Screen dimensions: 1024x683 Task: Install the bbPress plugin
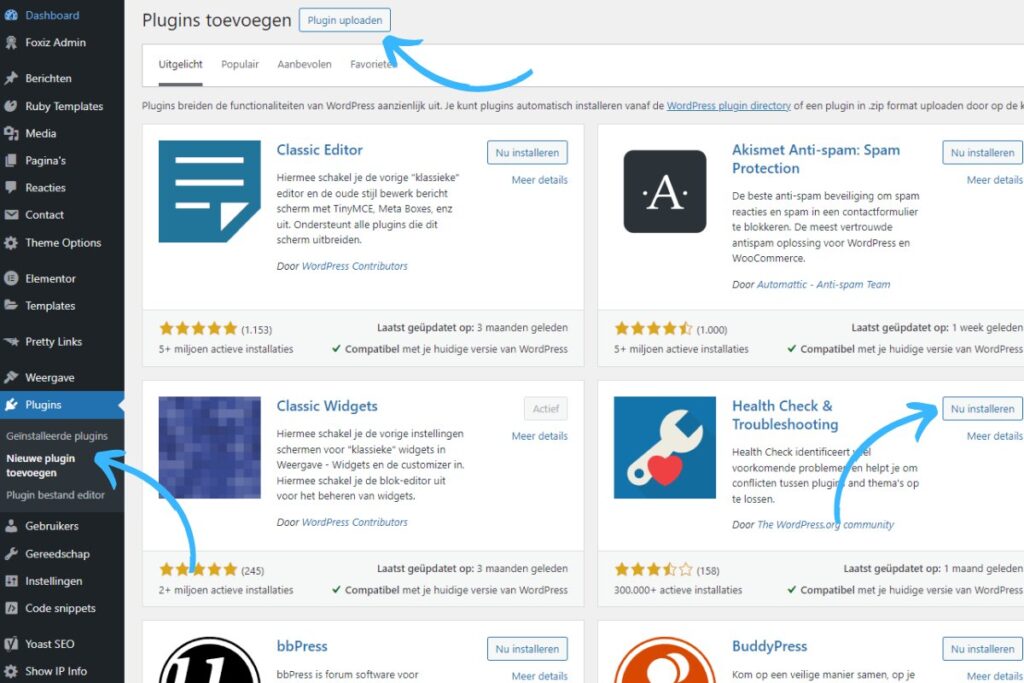click(x=527, y=649)
